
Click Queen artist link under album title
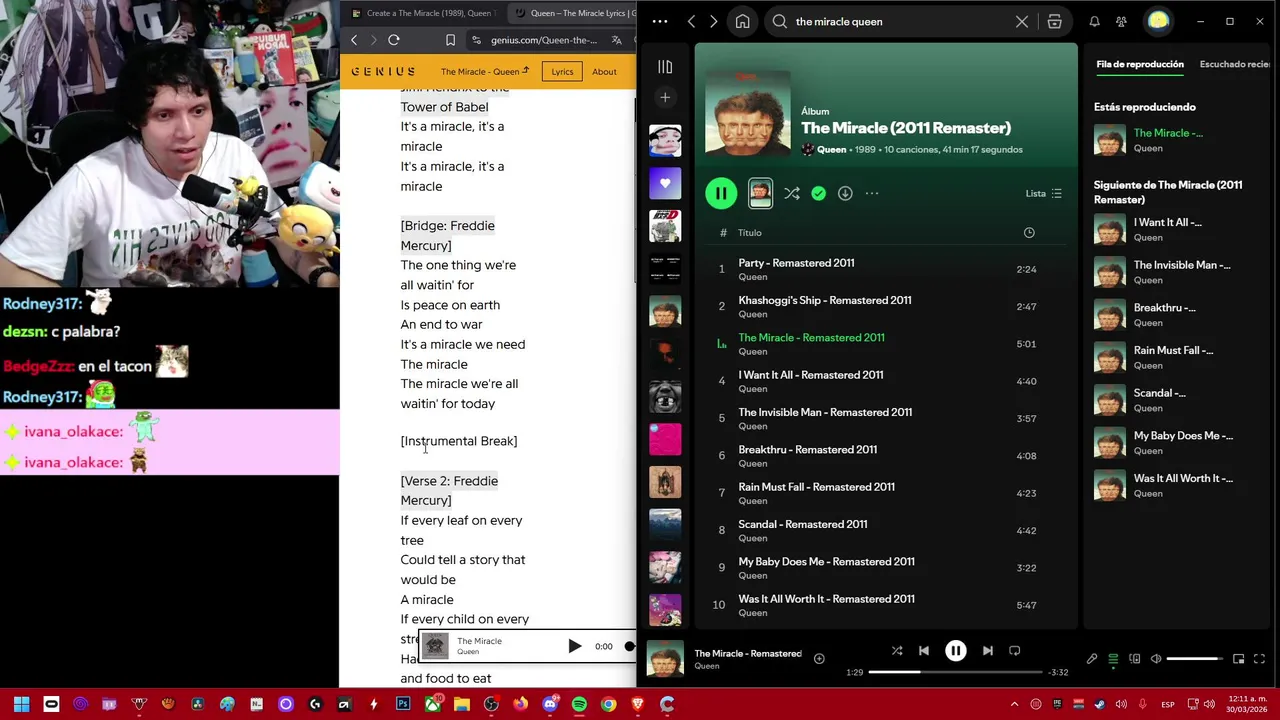coord(831,149)
